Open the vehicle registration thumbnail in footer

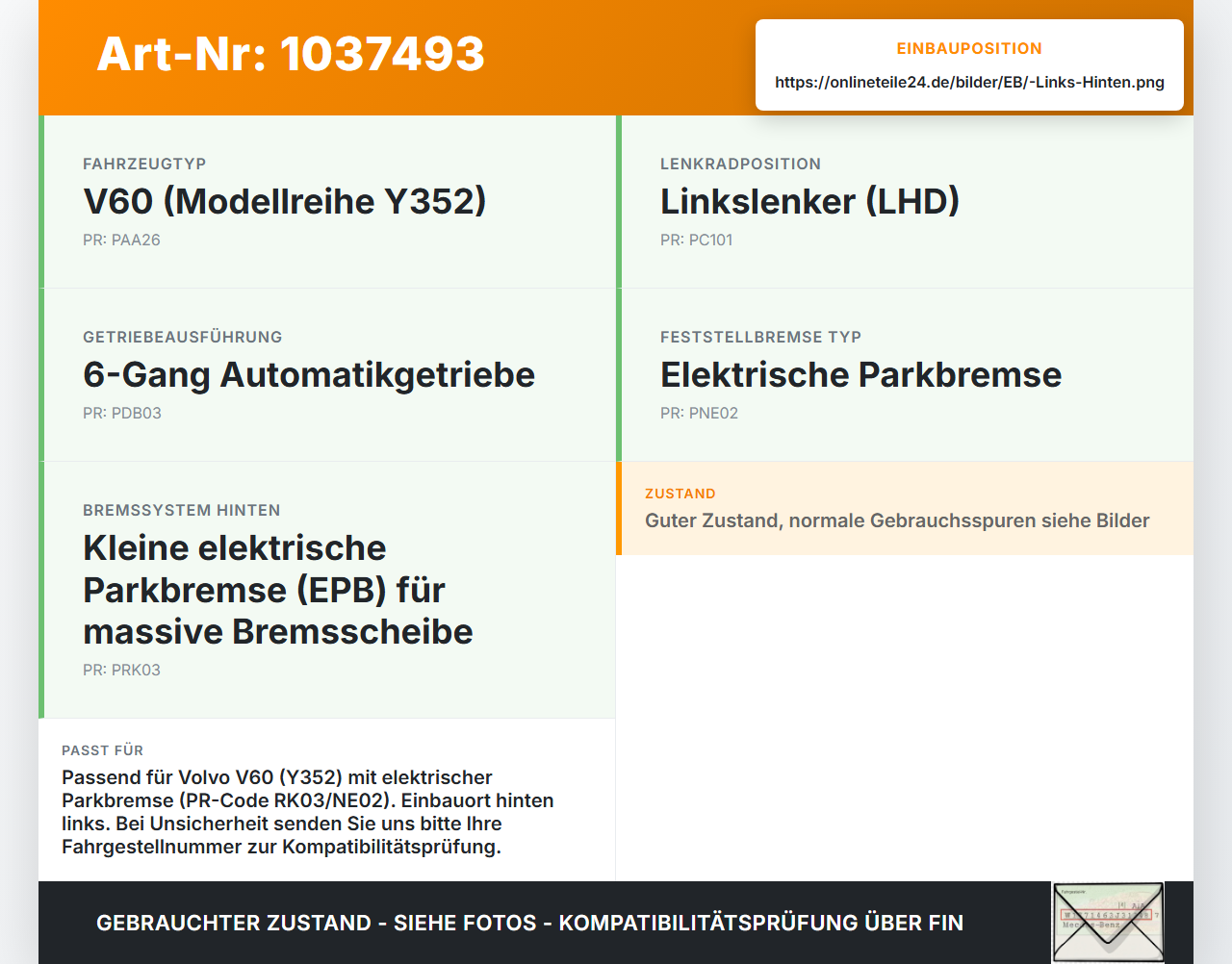tap(1108, 922)
